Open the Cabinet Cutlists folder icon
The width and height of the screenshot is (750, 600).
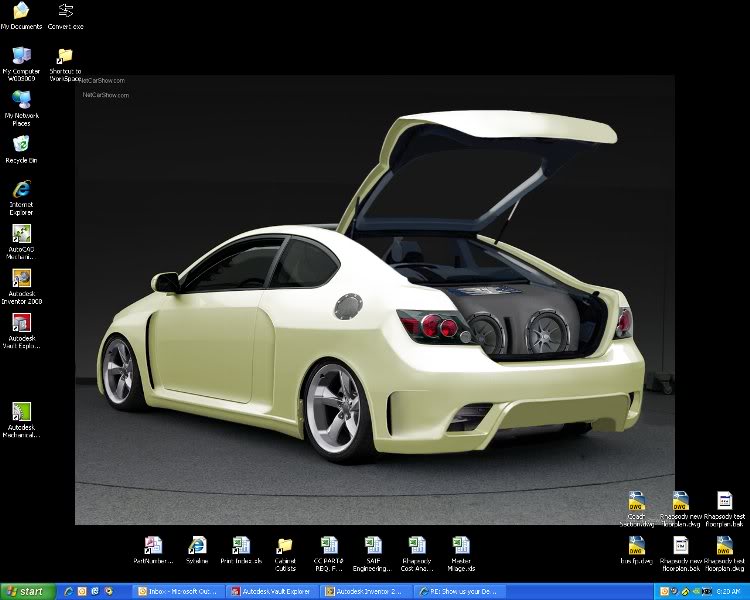click(x=285, y=554)
